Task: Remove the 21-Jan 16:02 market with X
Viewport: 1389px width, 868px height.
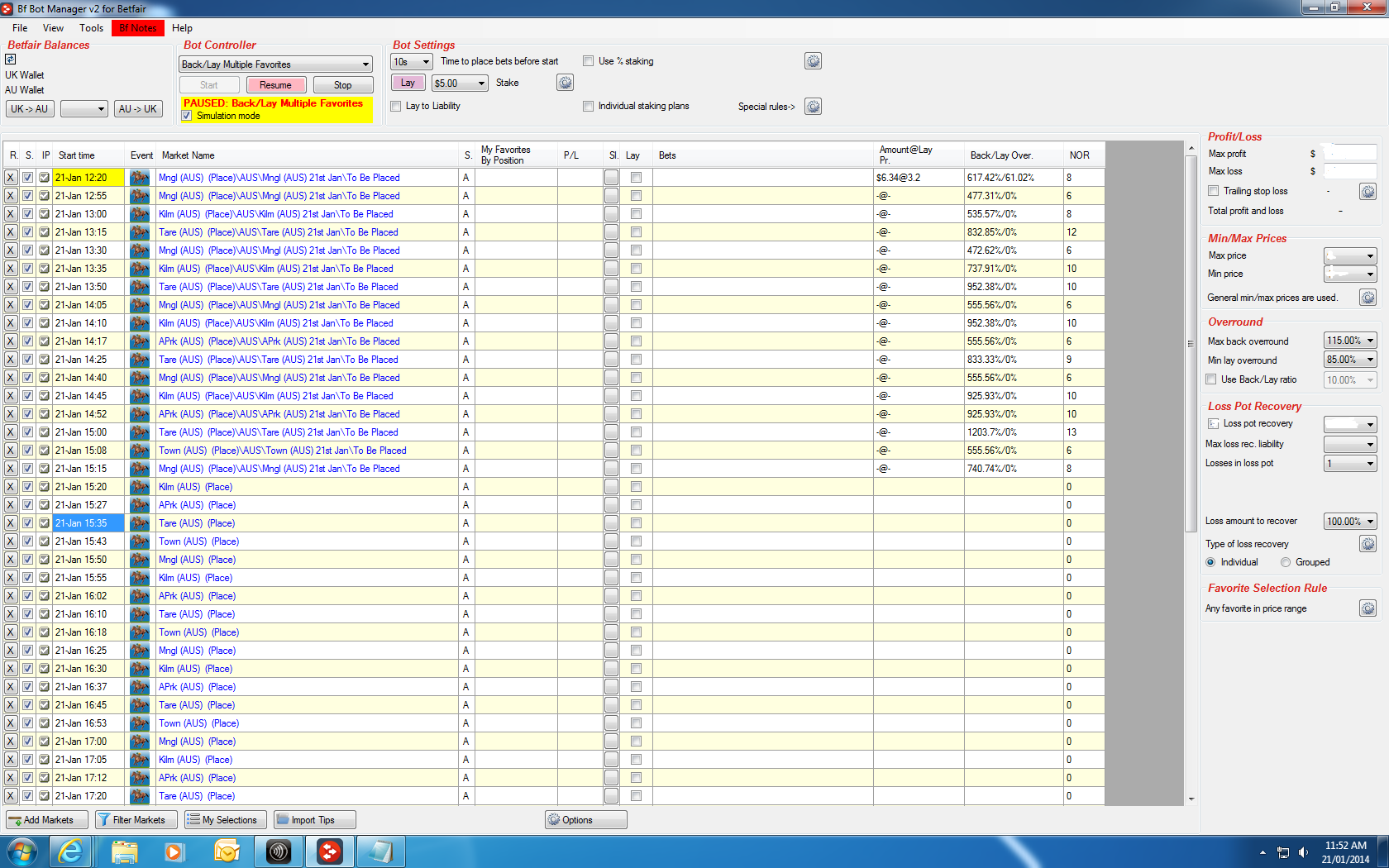Action: coord(11,596)
